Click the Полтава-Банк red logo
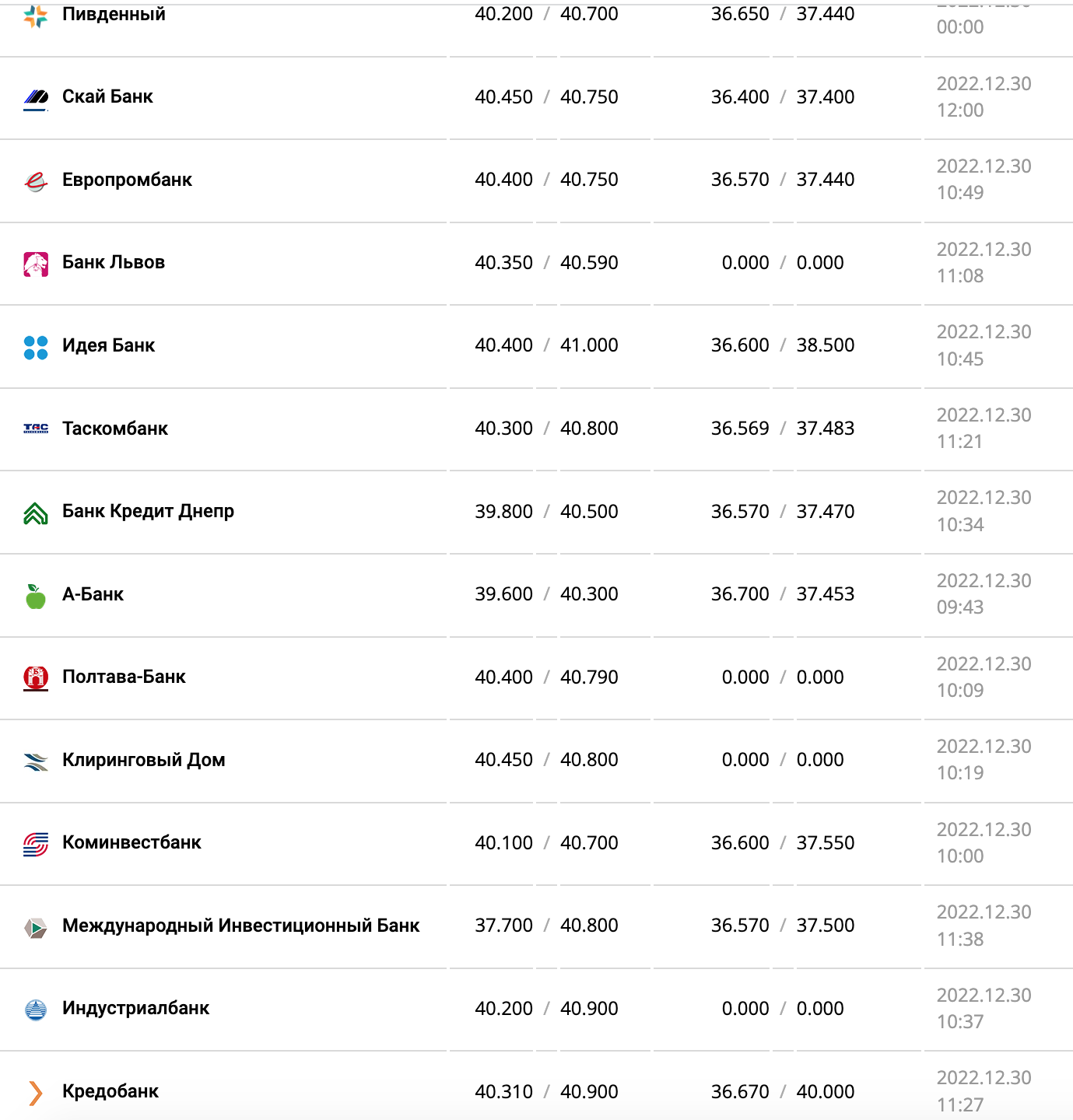The width and height of the screenshot is (1073, 1120). tap(36, 678)
